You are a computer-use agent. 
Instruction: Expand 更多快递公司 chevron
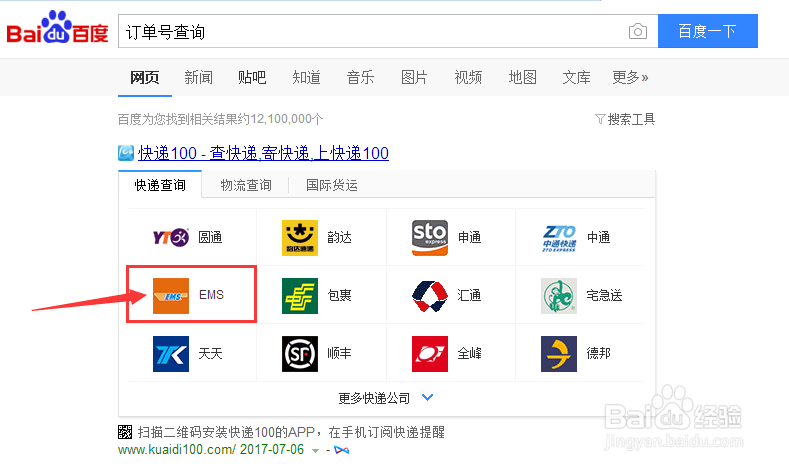tap(427, 397)
